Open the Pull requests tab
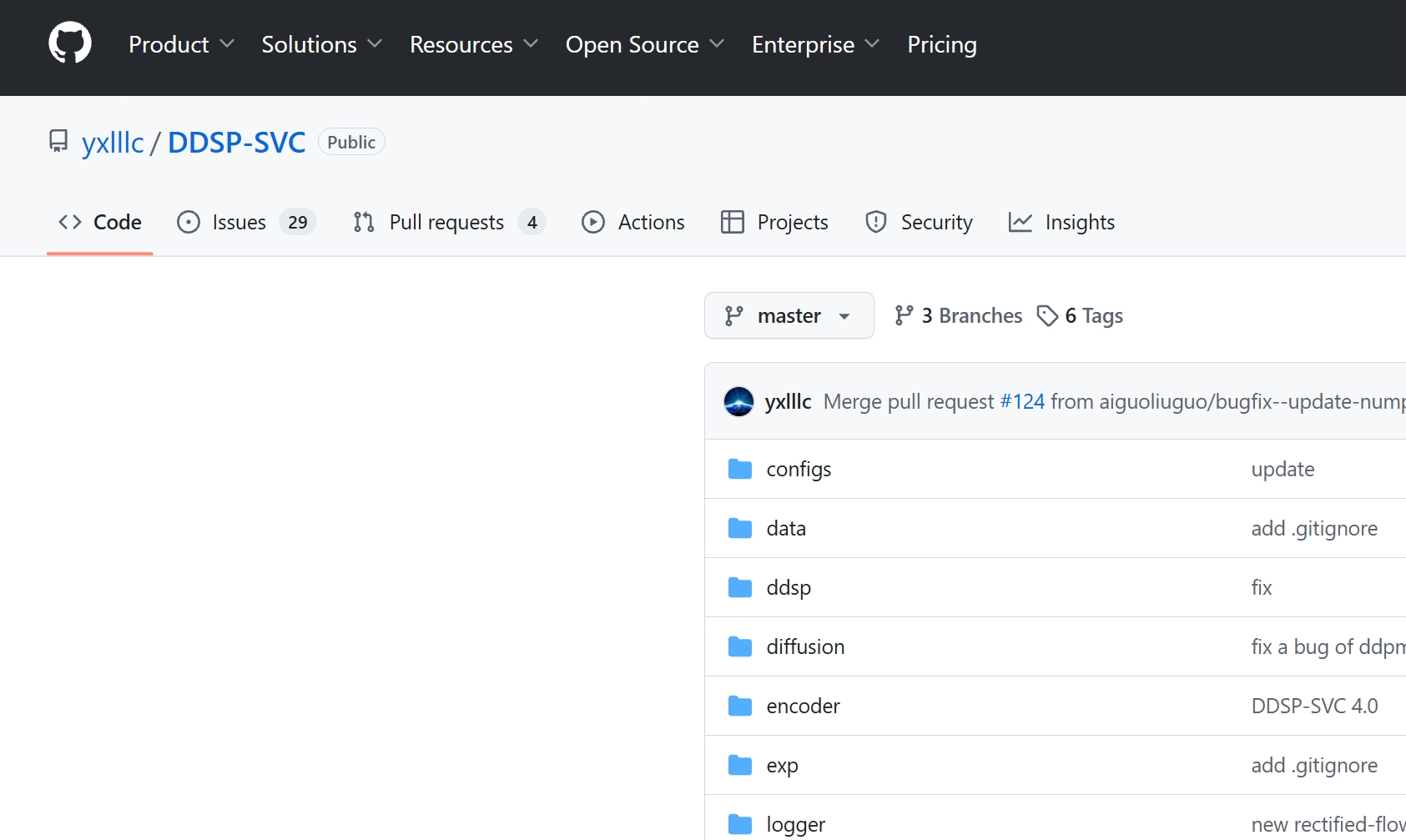1406x840 pixels. (449, 222)
